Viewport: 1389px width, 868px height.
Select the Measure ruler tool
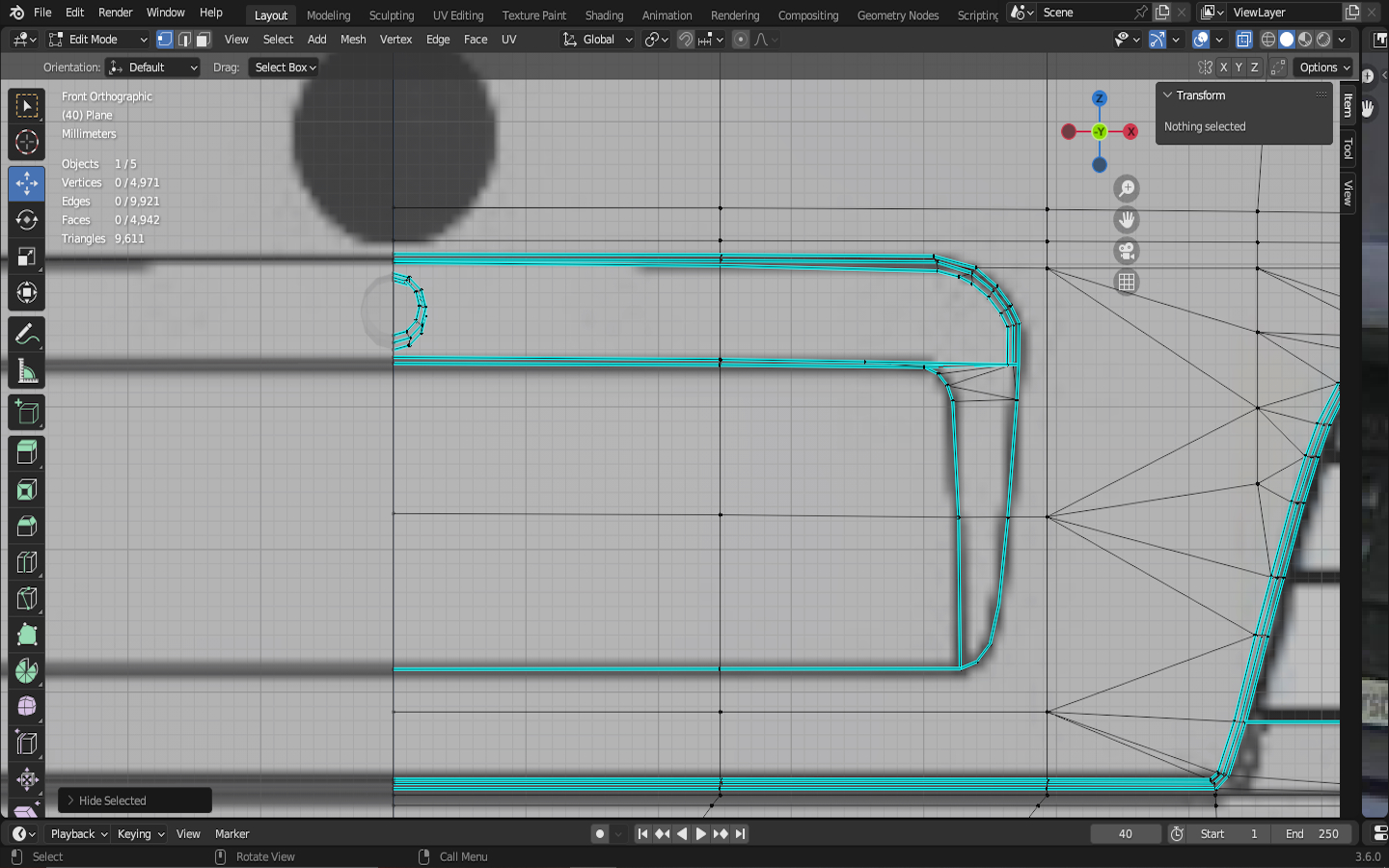27,371
